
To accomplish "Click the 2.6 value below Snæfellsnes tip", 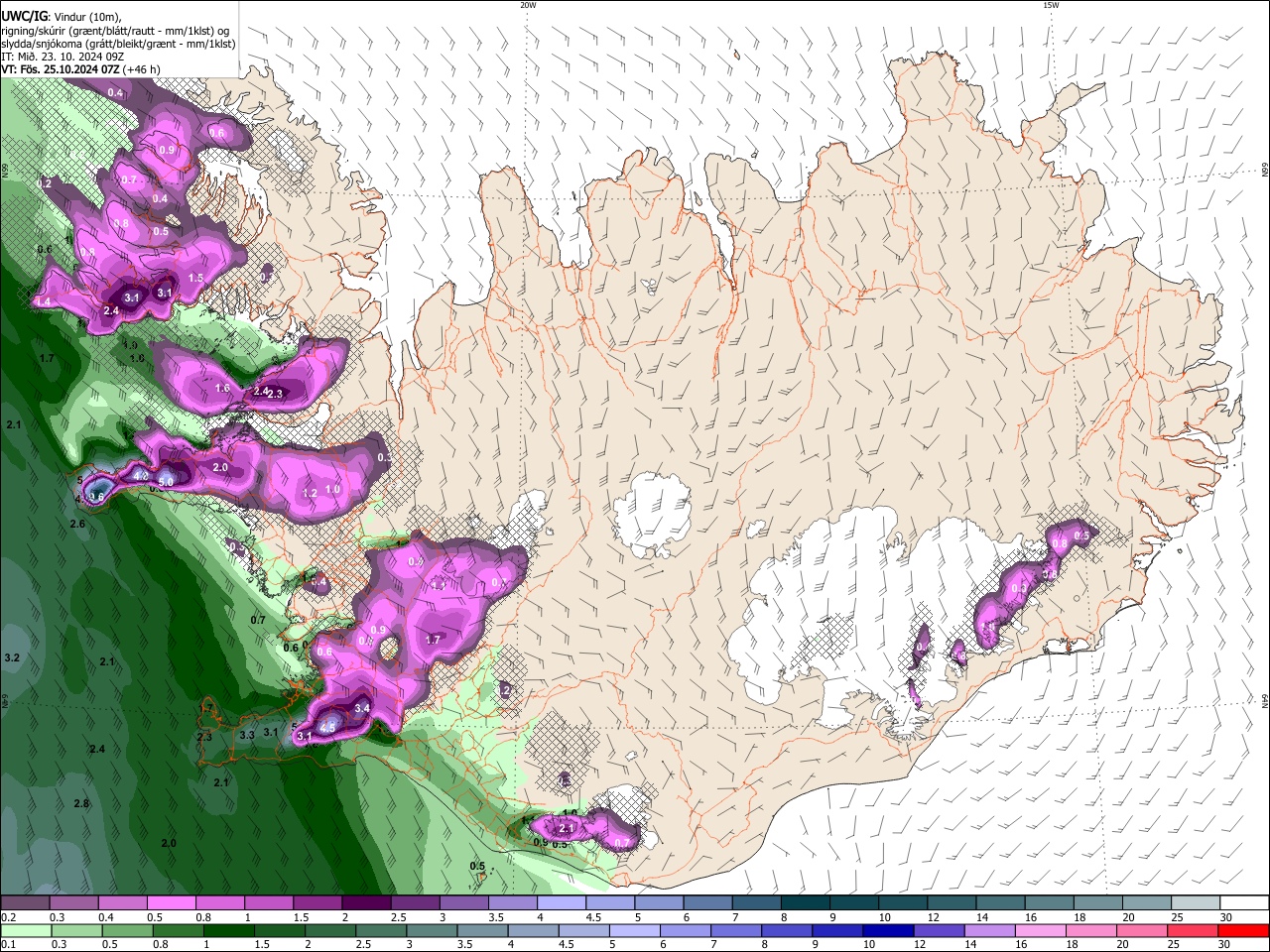I will point(77,524).
